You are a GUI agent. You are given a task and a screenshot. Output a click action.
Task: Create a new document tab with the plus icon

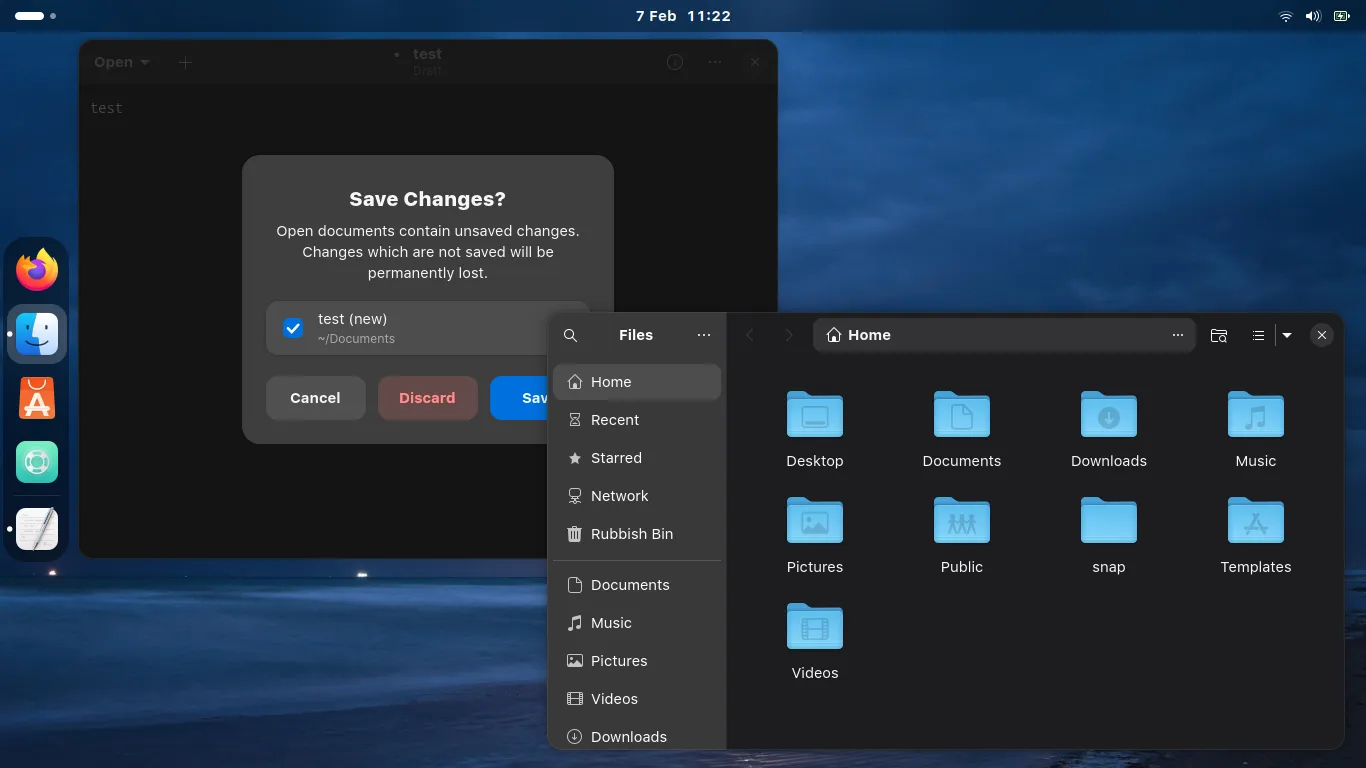point(185,62)
